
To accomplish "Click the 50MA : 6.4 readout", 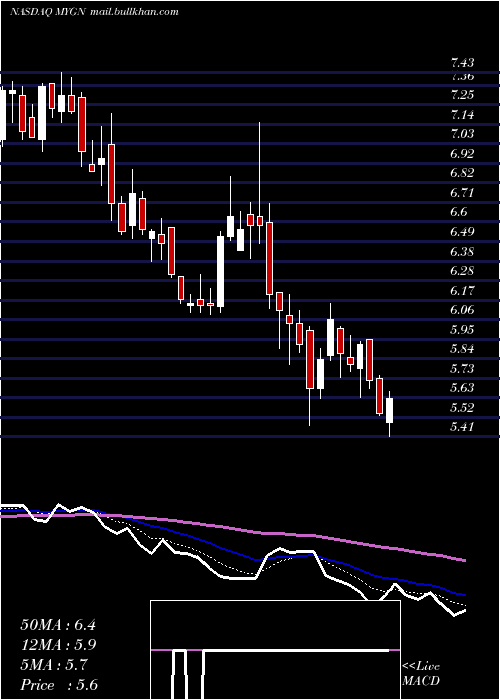I will tap(58, 625).
